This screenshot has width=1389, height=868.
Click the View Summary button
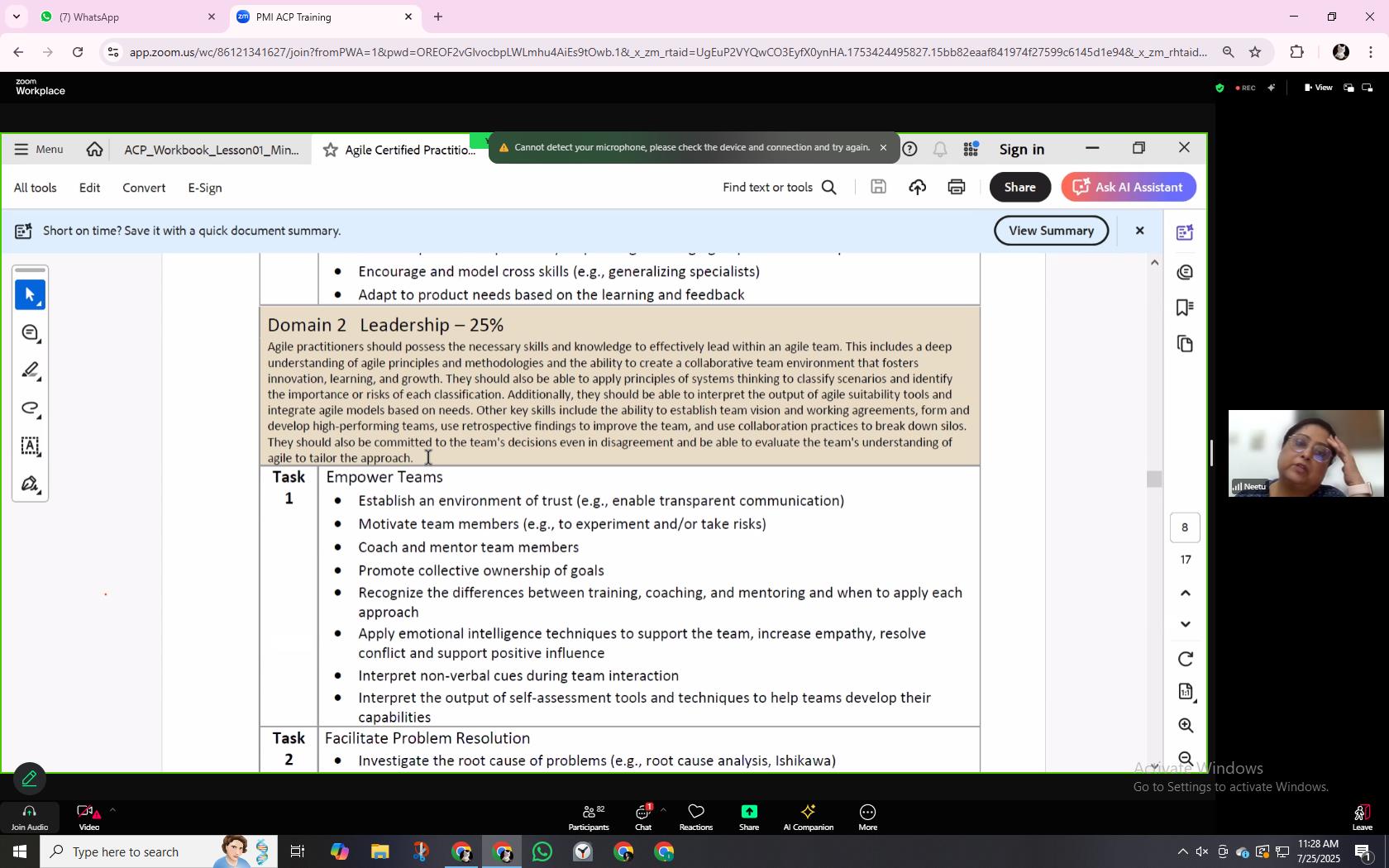[x=1051, y=231]
